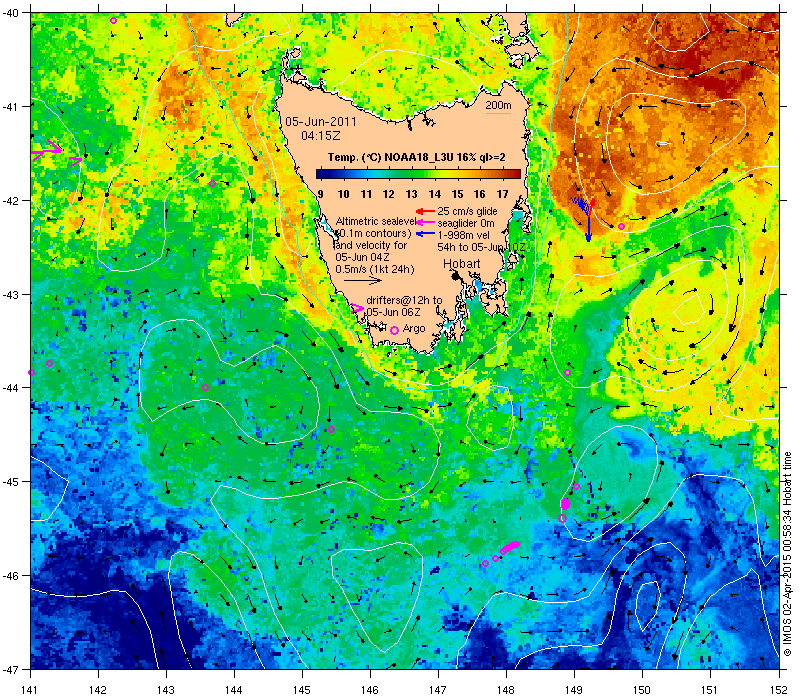Click the Argo float marker near 148.9E, 43.8S

pyautogui.click(x=567, y=372)
